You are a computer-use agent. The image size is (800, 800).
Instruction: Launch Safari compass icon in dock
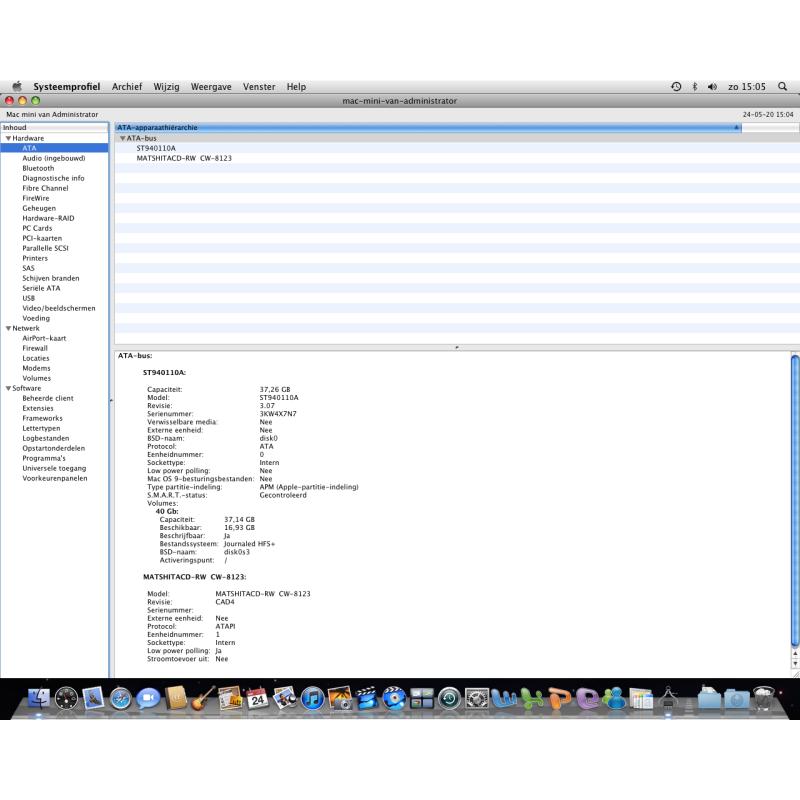point(120,698)
